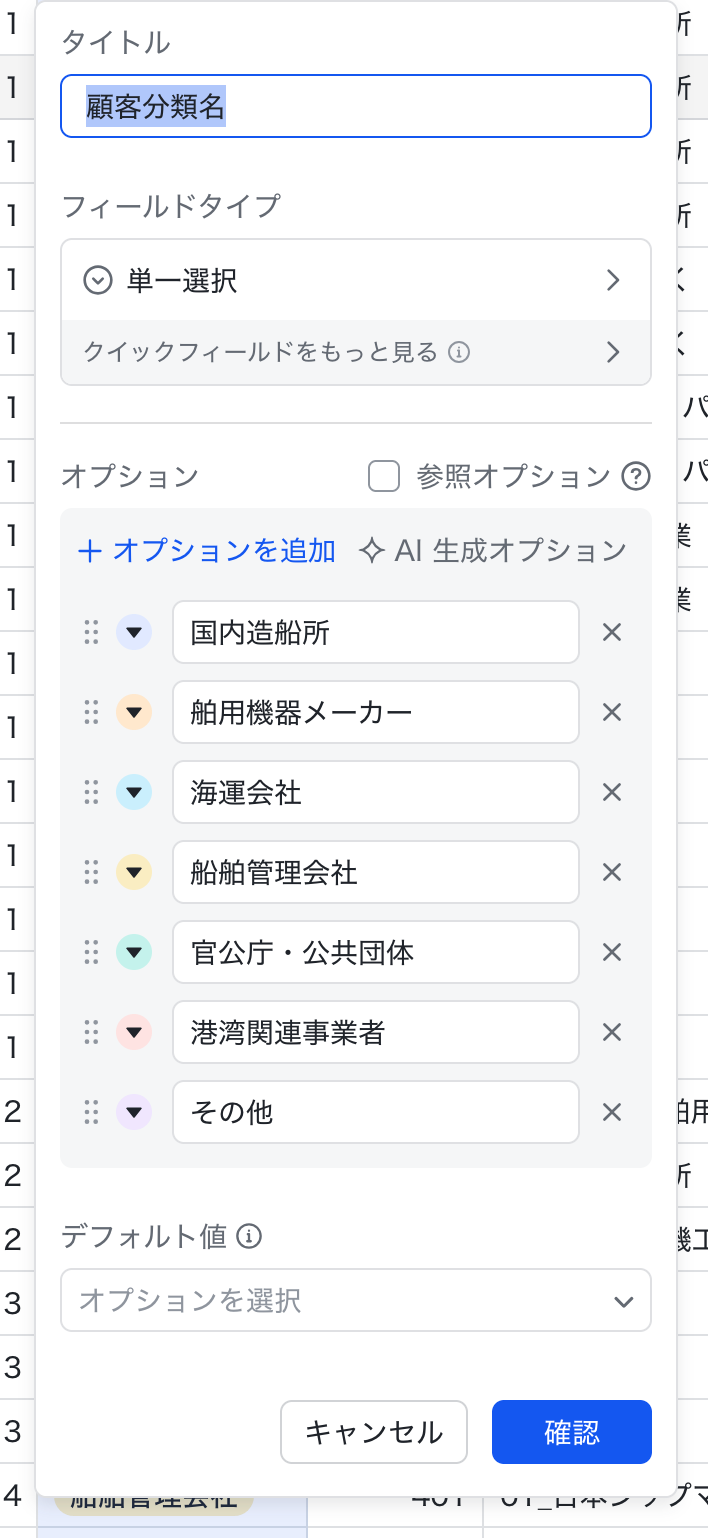
Task: Click the ＋ オプションを追加 link
Action: point(207,551)
